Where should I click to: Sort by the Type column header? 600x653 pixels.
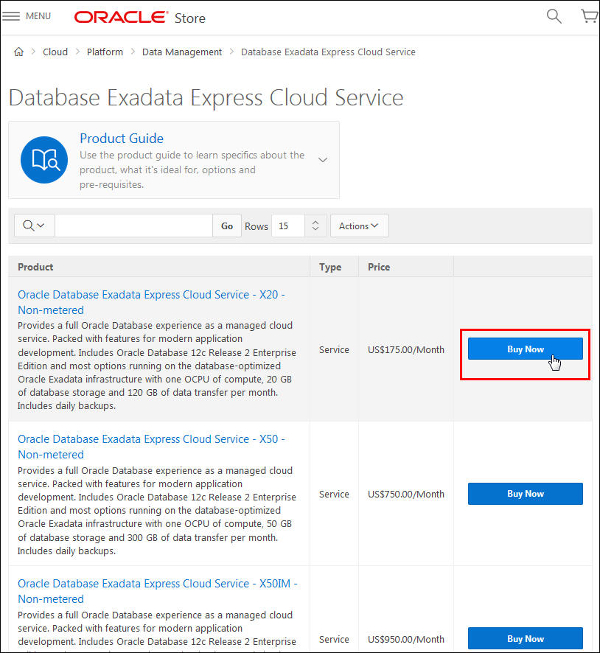(330, 267)
